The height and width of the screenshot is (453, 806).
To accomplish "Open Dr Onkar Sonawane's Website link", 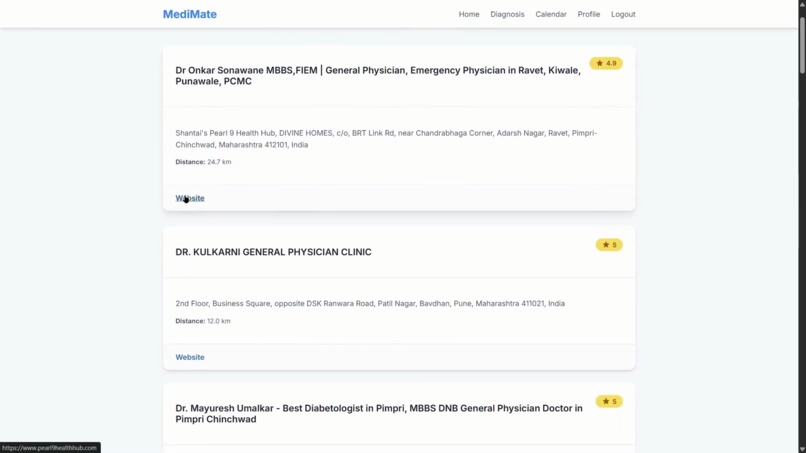I will (190, 198).
